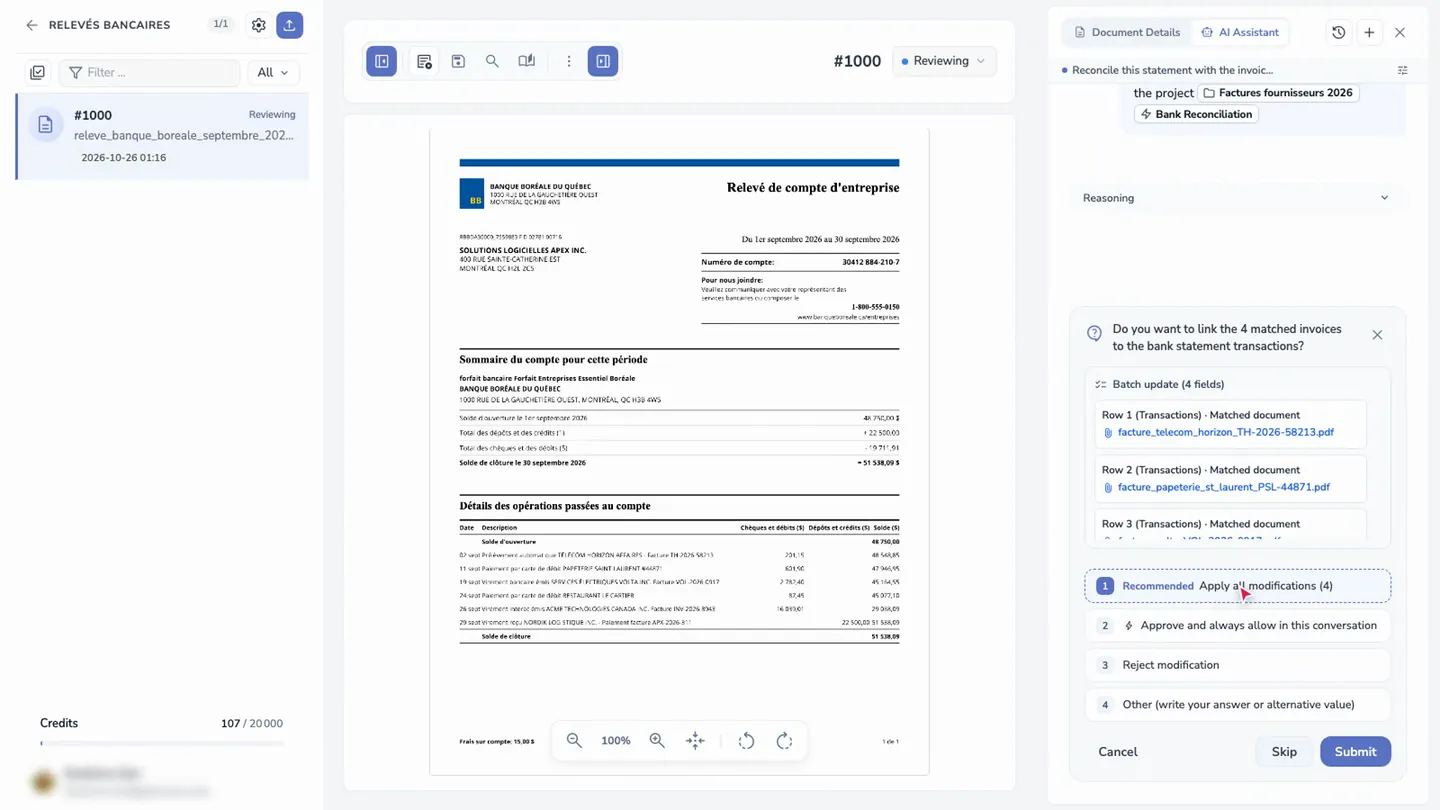Select document #1000 in the list

(x=163, y=136)
